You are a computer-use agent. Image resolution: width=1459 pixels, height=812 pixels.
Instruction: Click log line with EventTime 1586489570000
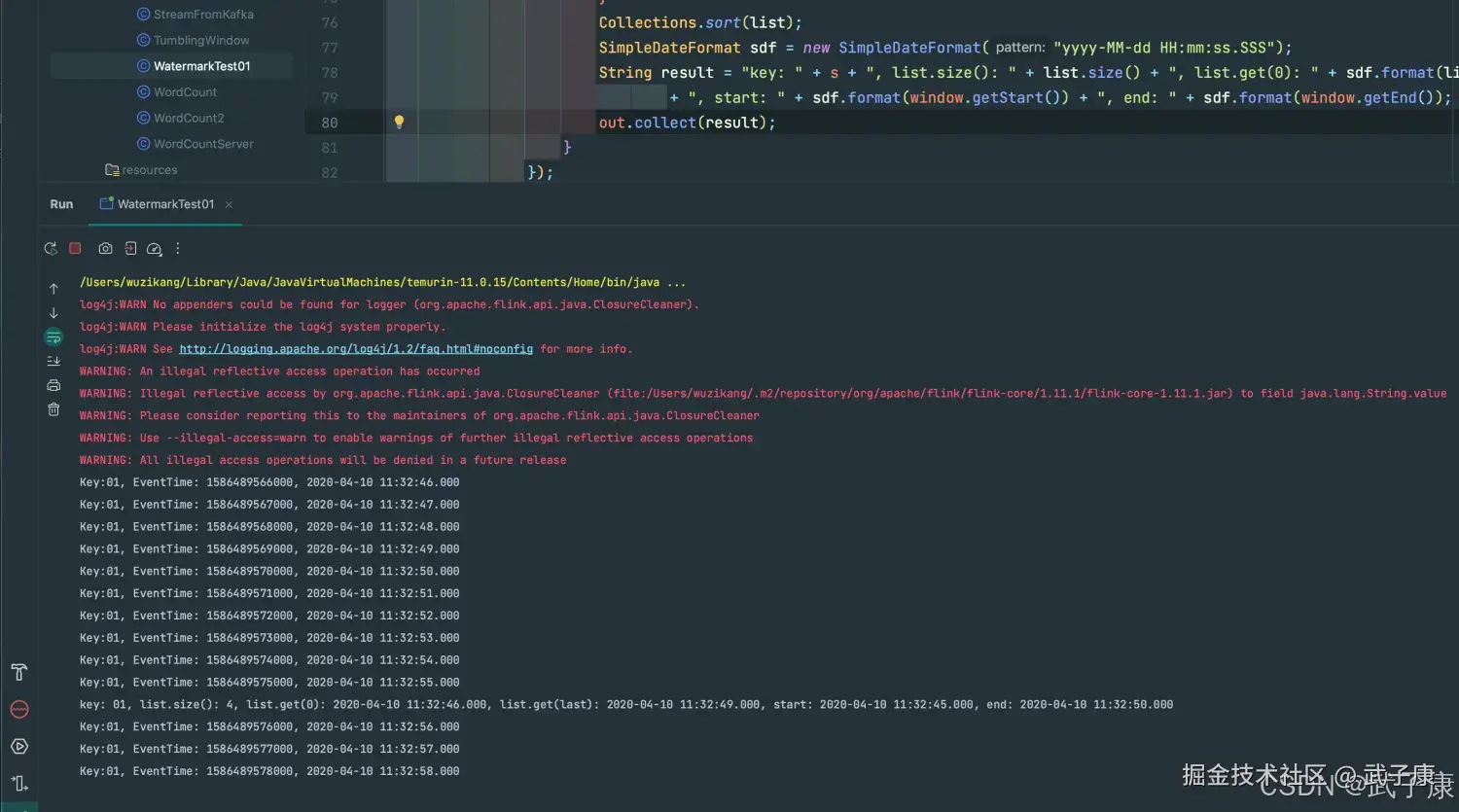click(x=269, y=572)
